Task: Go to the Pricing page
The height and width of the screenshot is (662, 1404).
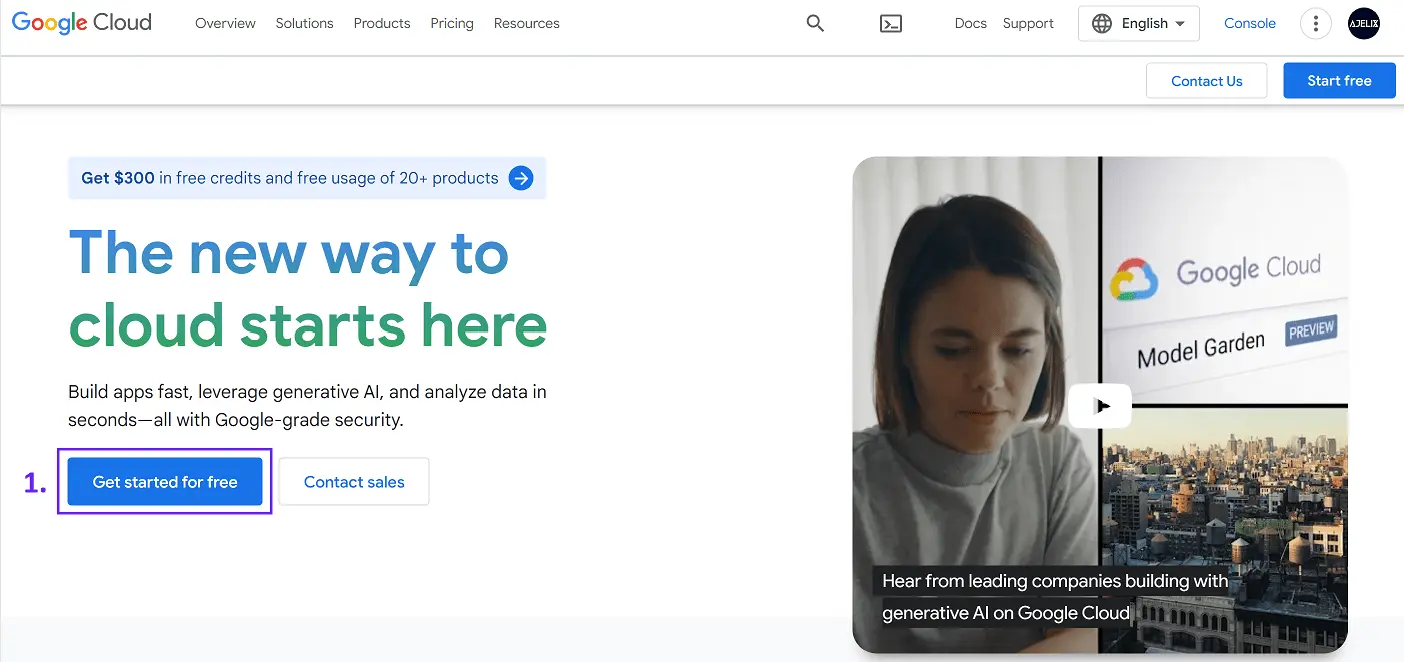Action: [x=452, y=23]
